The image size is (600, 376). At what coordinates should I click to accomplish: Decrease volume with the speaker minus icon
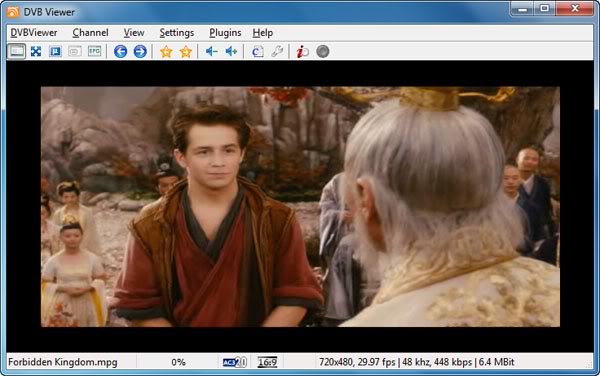212,51
